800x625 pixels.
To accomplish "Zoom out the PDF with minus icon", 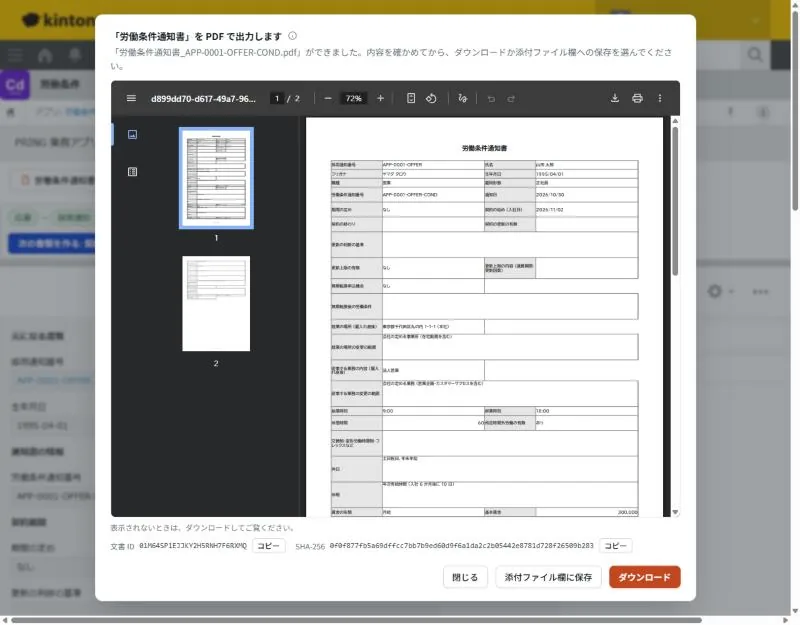I will pos(328,98).
